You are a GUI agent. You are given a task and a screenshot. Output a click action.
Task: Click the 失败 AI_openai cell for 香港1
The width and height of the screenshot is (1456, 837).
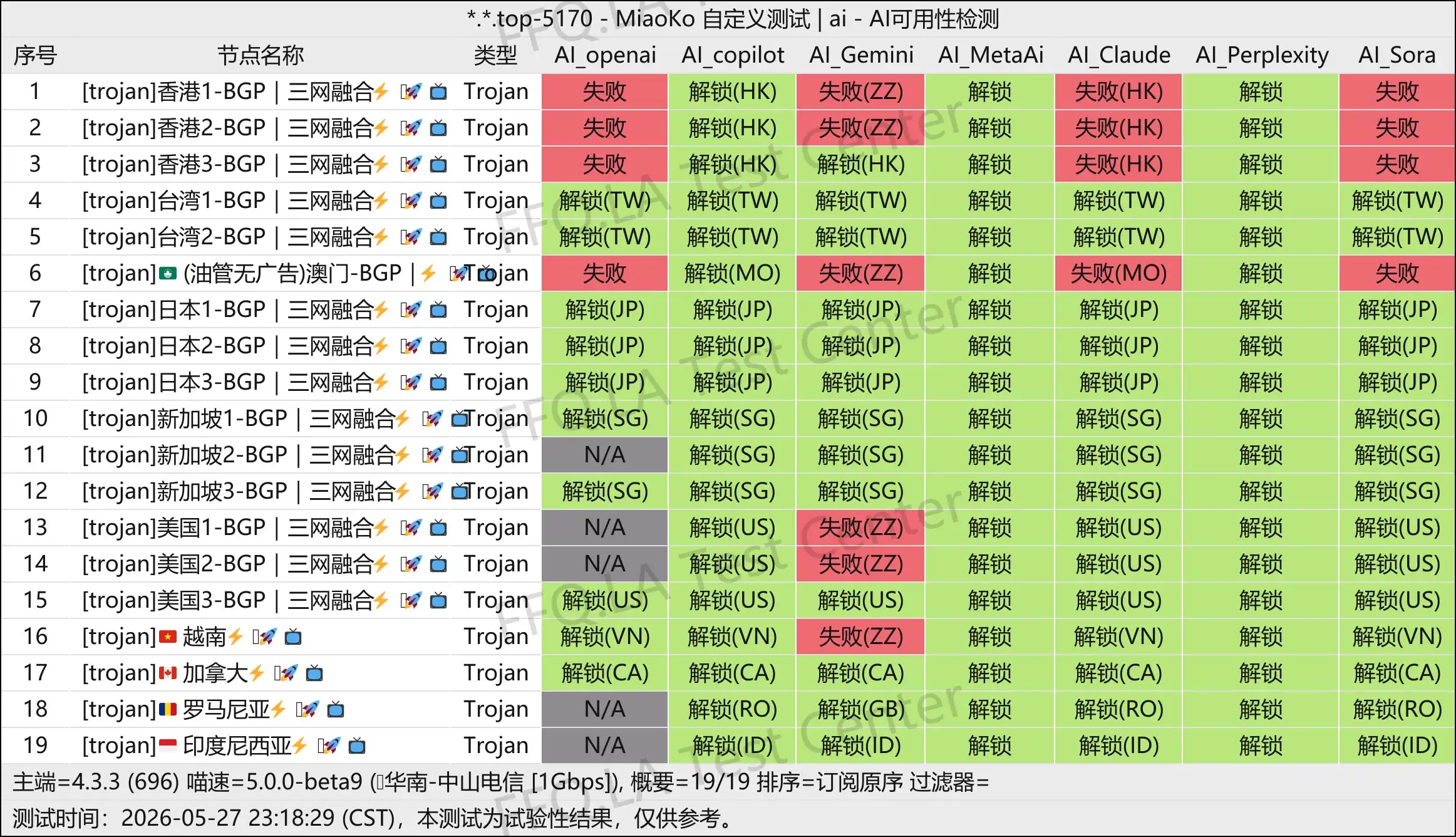[x=605, y=92]
